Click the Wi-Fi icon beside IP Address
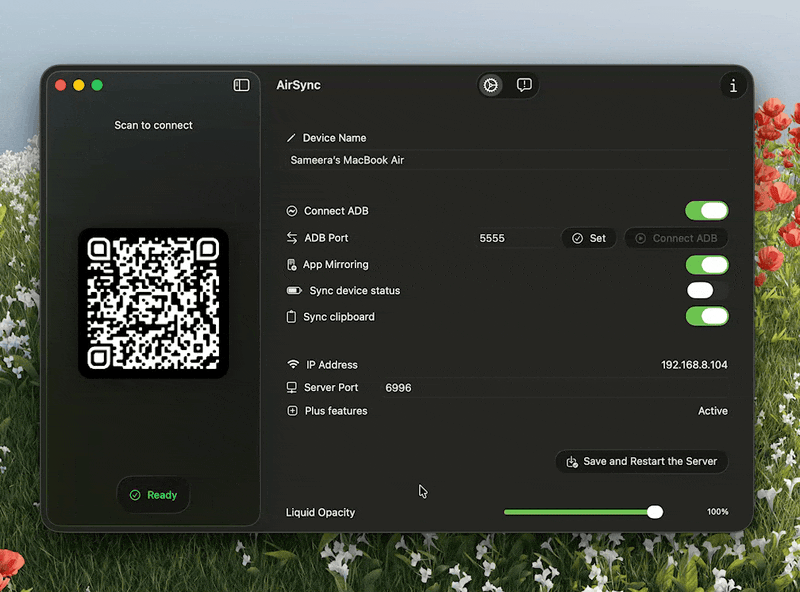 click(293, 365)
